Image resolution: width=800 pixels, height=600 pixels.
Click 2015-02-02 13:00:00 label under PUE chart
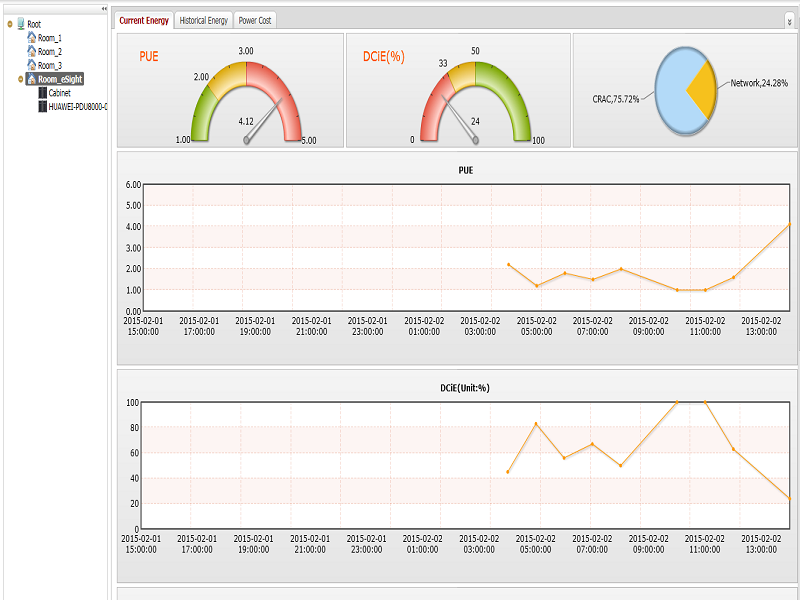761,326
